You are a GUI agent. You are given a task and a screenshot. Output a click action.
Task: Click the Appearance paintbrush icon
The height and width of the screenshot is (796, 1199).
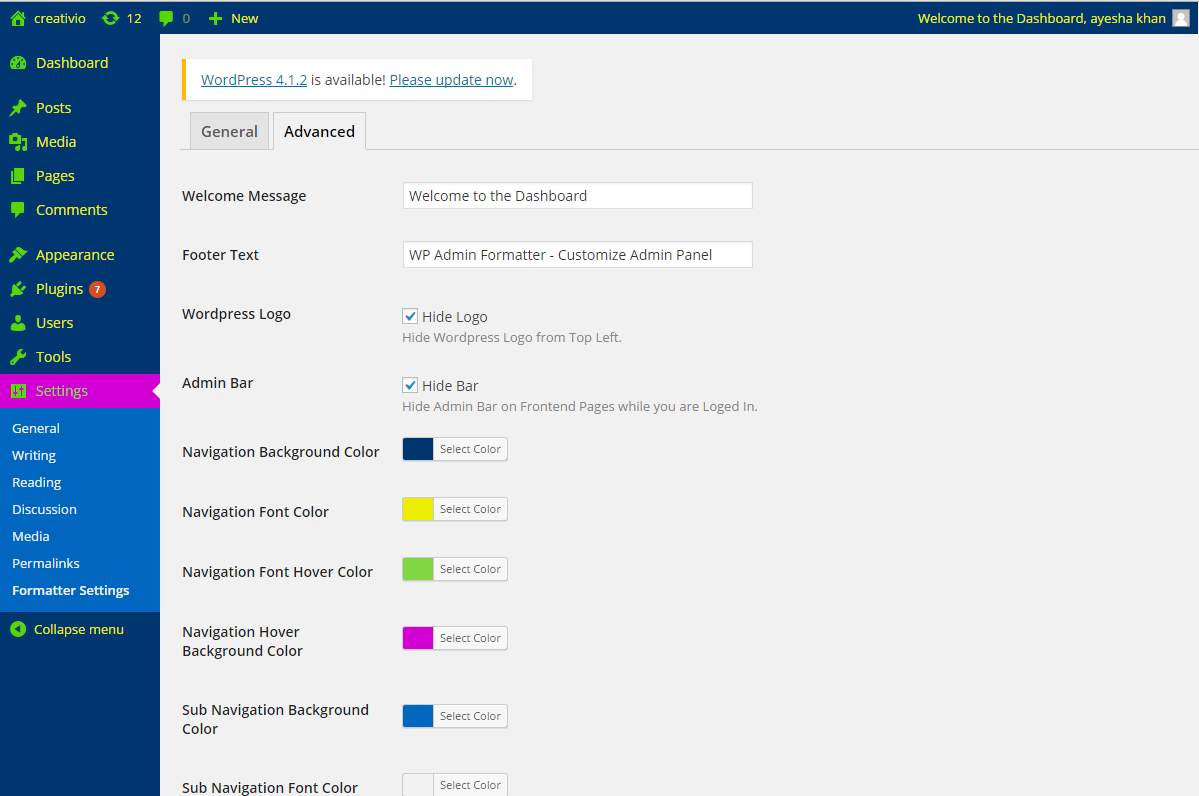click(x=18, y=255)
